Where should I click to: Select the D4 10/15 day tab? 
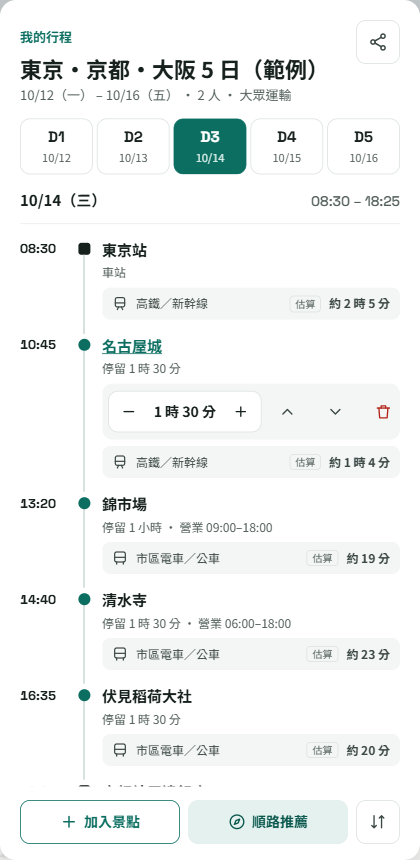pyautogui.click(x=287, y=146)
